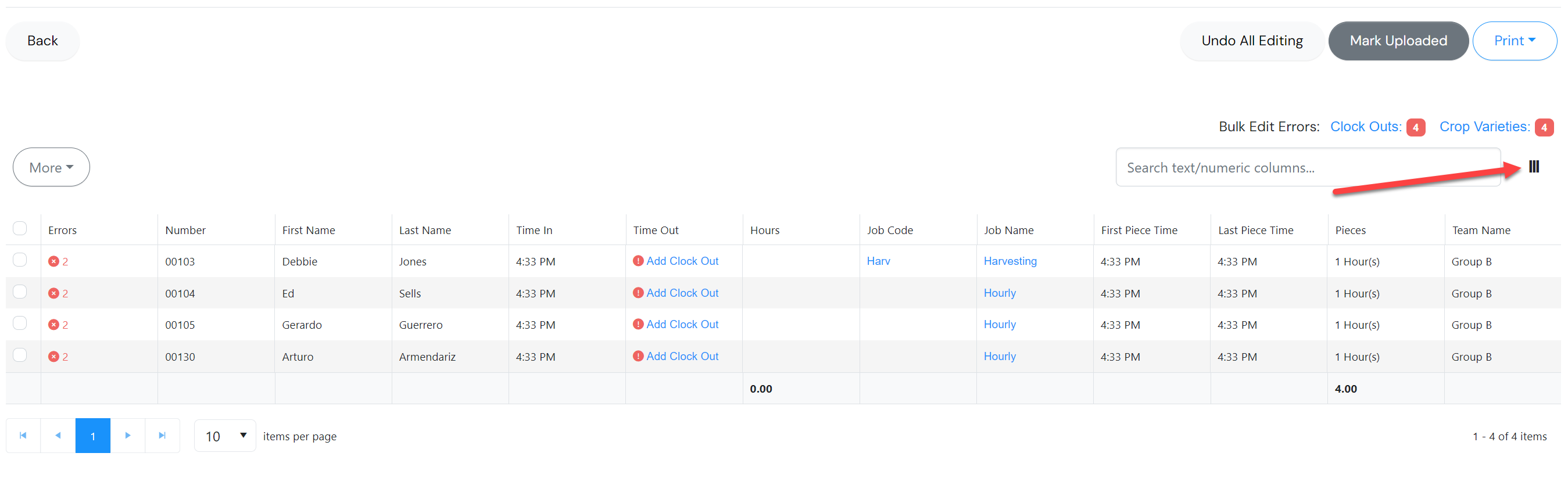Click Undo All Editing button
The image size is (1568, 478).
[1251, 41]
